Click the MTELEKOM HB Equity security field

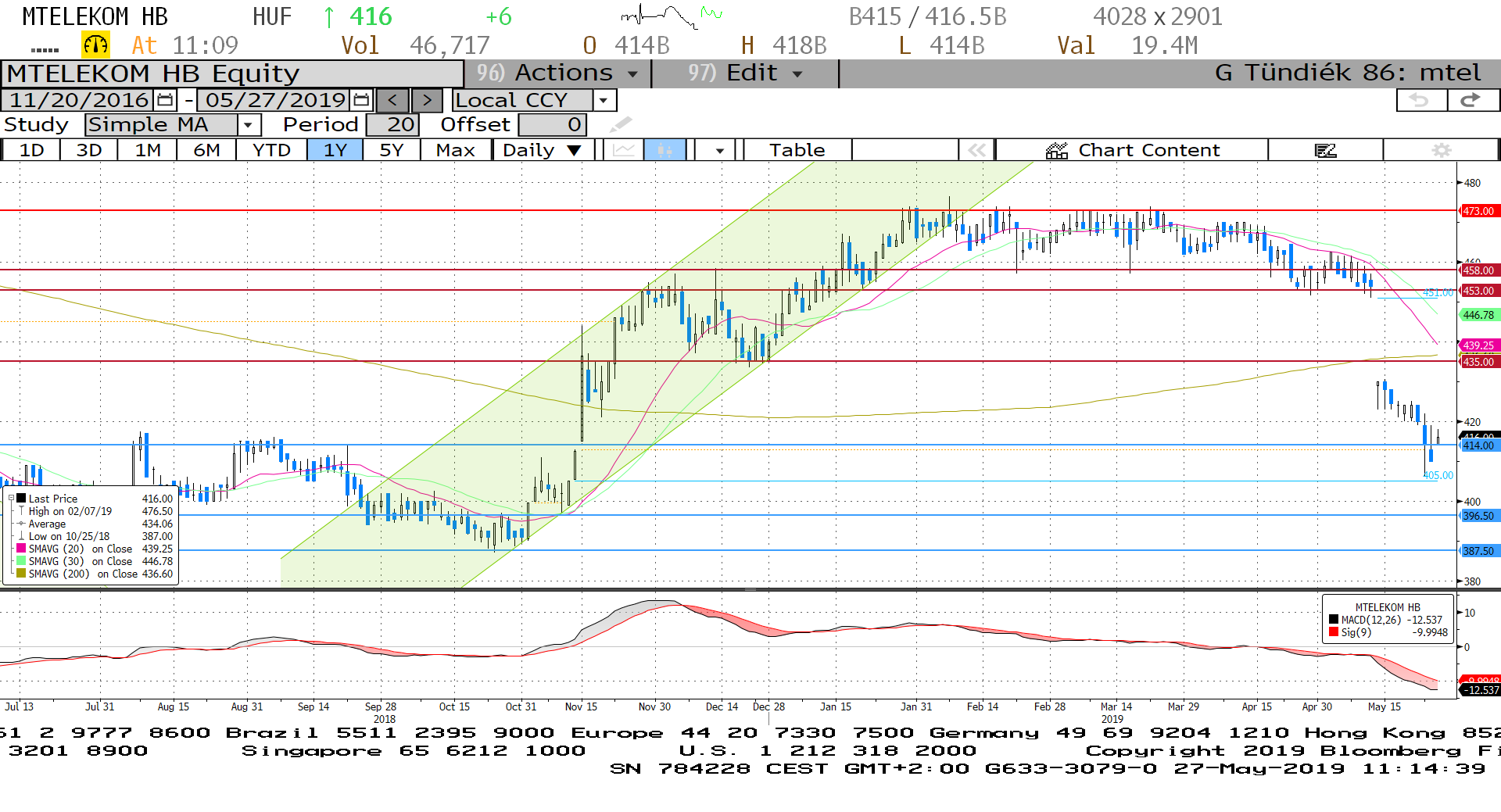pos(232,73)
